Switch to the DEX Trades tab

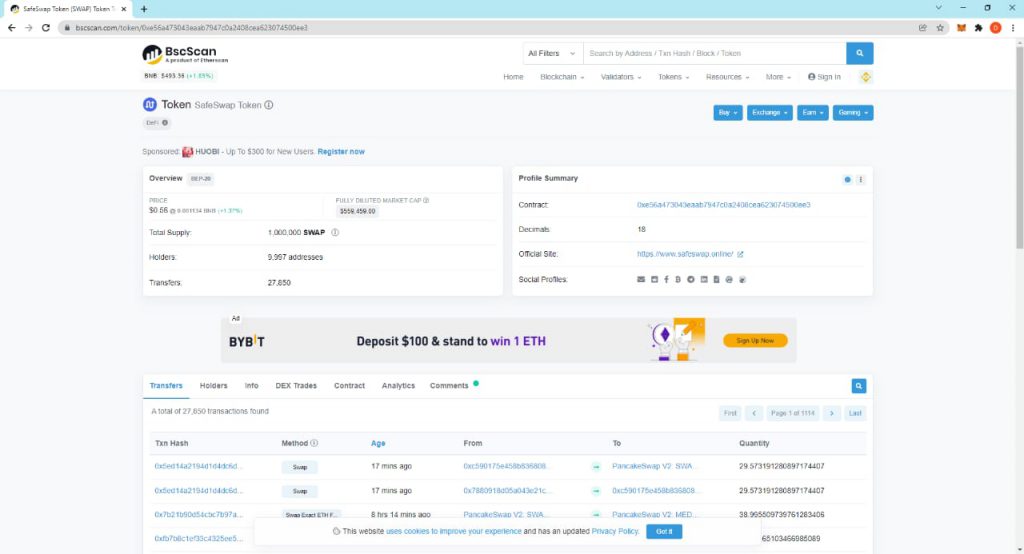(296, 386)
